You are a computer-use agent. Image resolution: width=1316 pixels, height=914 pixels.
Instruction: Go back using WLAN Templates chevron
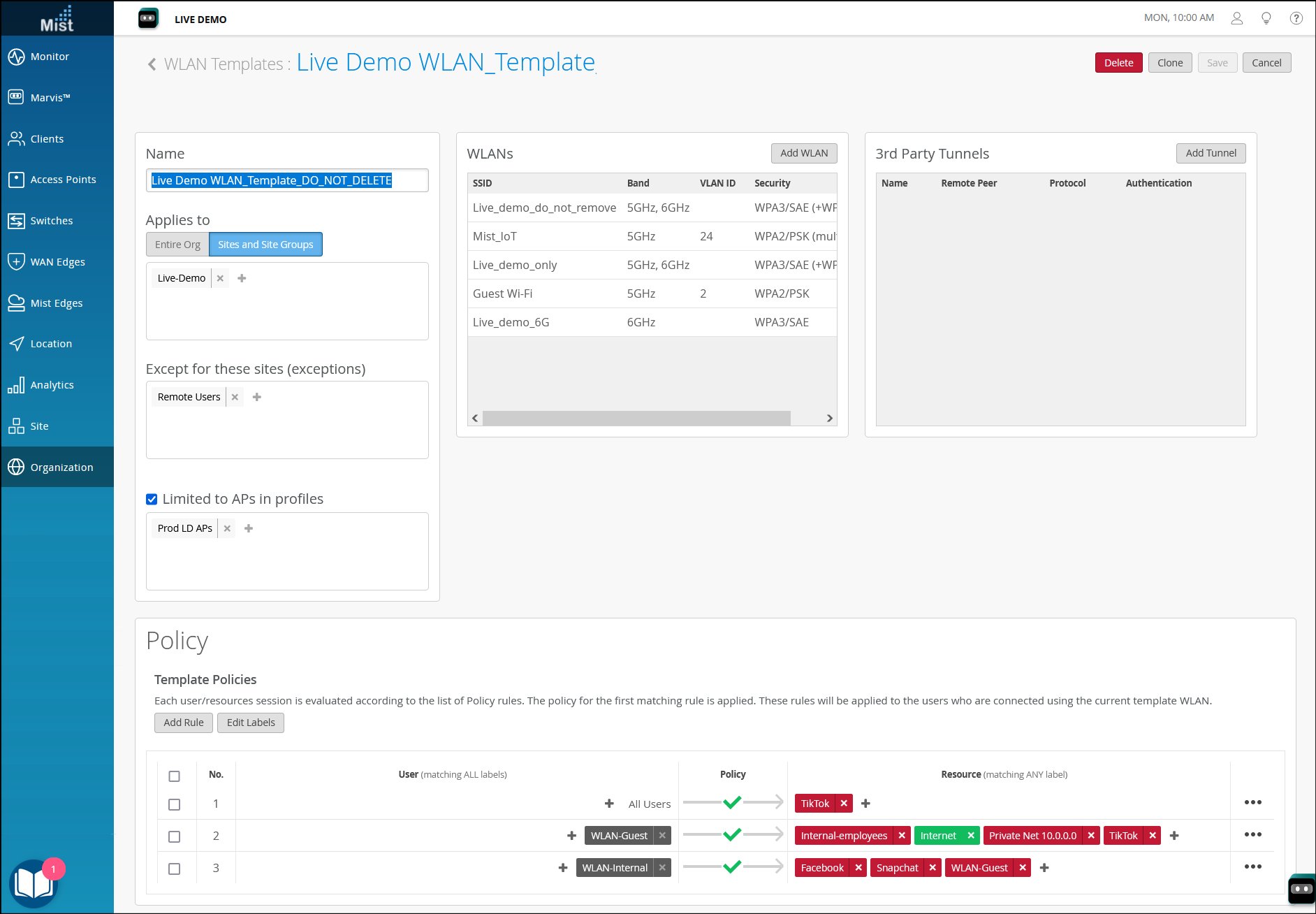[152, 64]
